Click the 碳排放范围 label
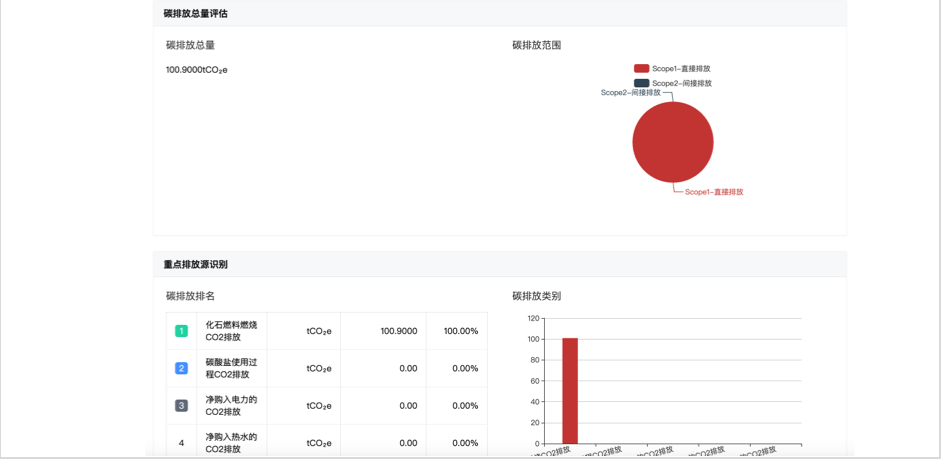This screenshot has height=464, width=944. (x=536, y=45)
